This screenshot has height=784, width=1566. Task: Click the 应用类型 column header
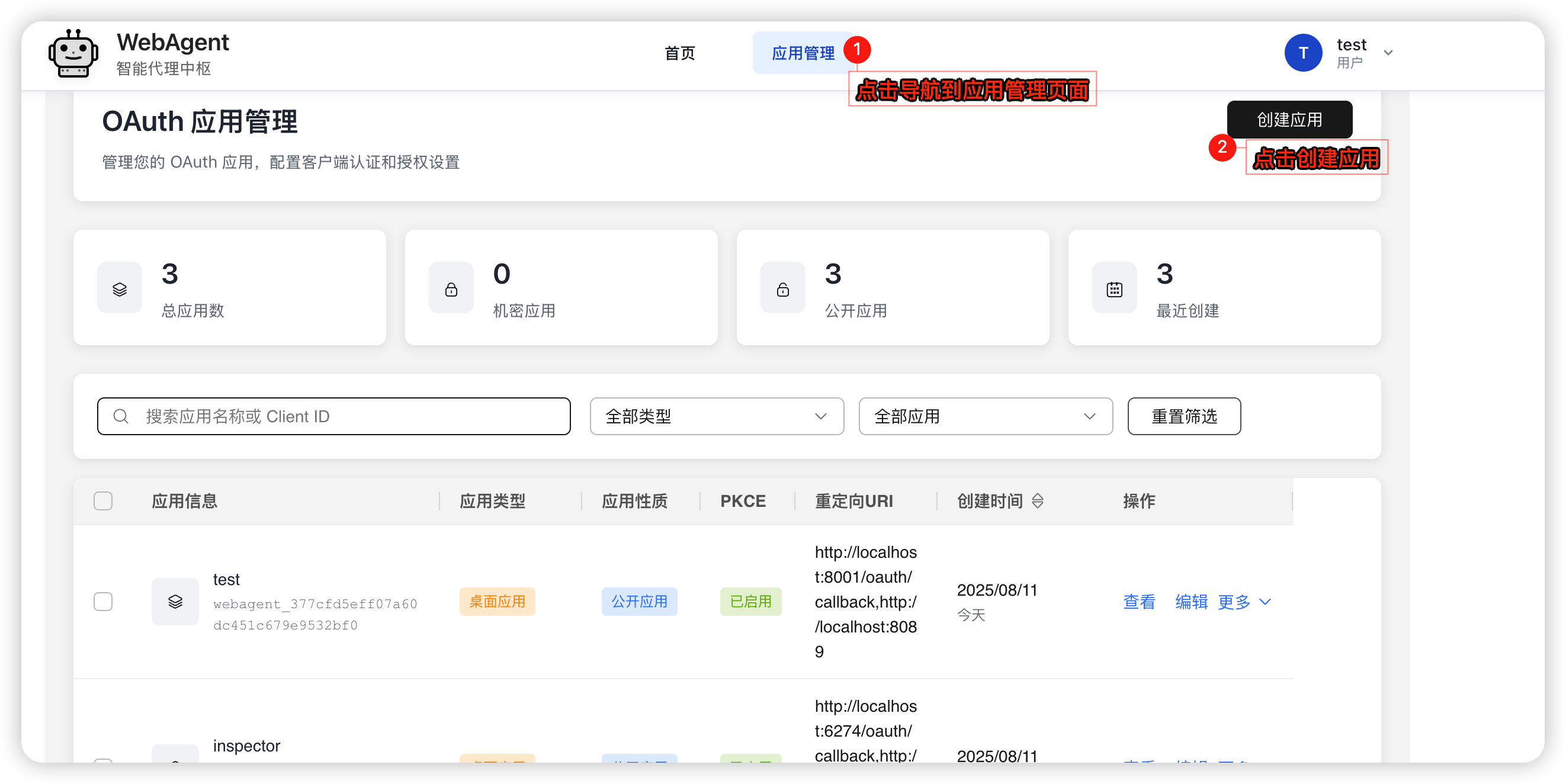(492, 502)
